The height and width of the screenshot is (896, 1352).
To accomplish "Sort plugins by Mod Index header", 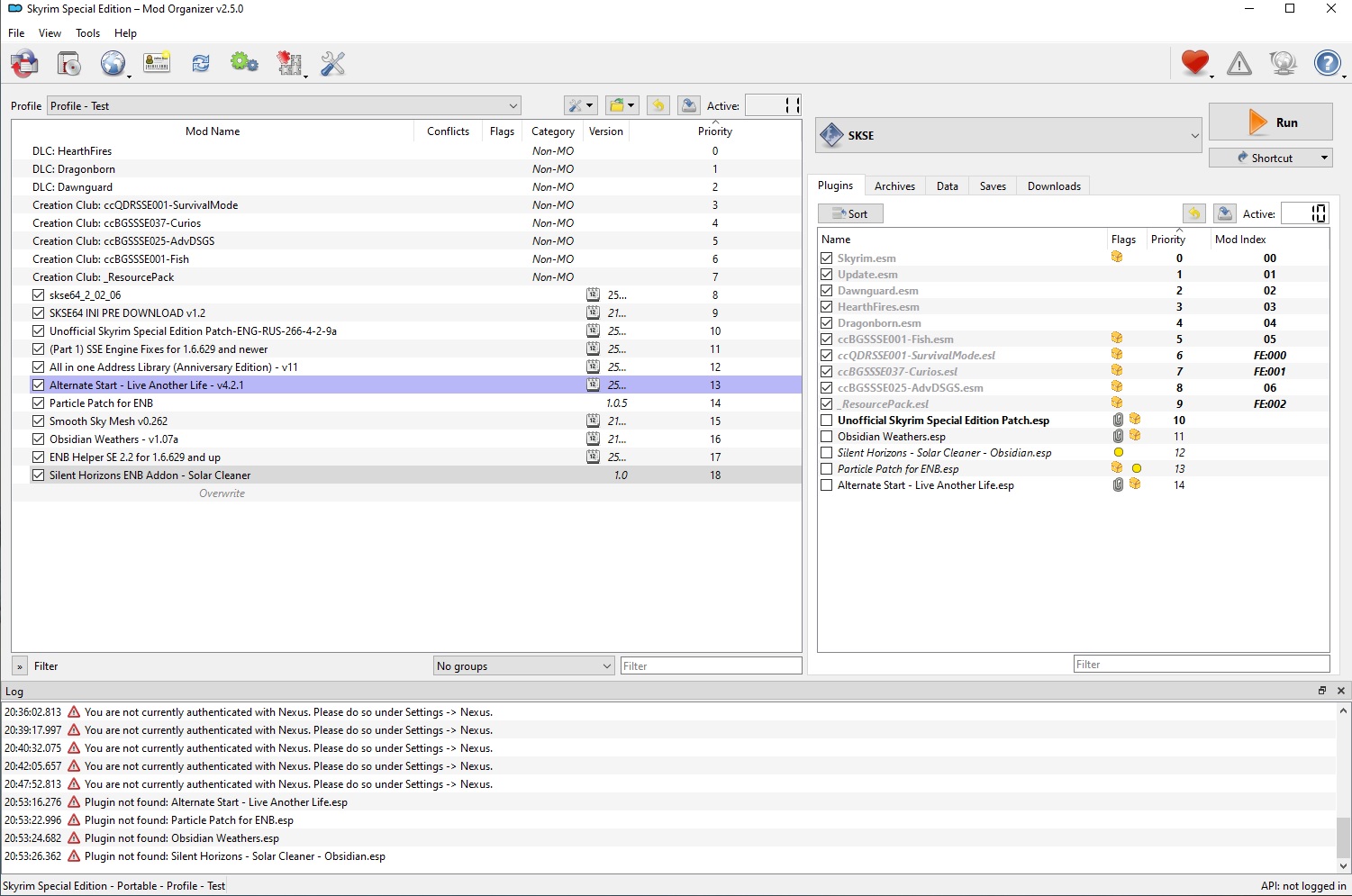I will [x=1240, y=240].
